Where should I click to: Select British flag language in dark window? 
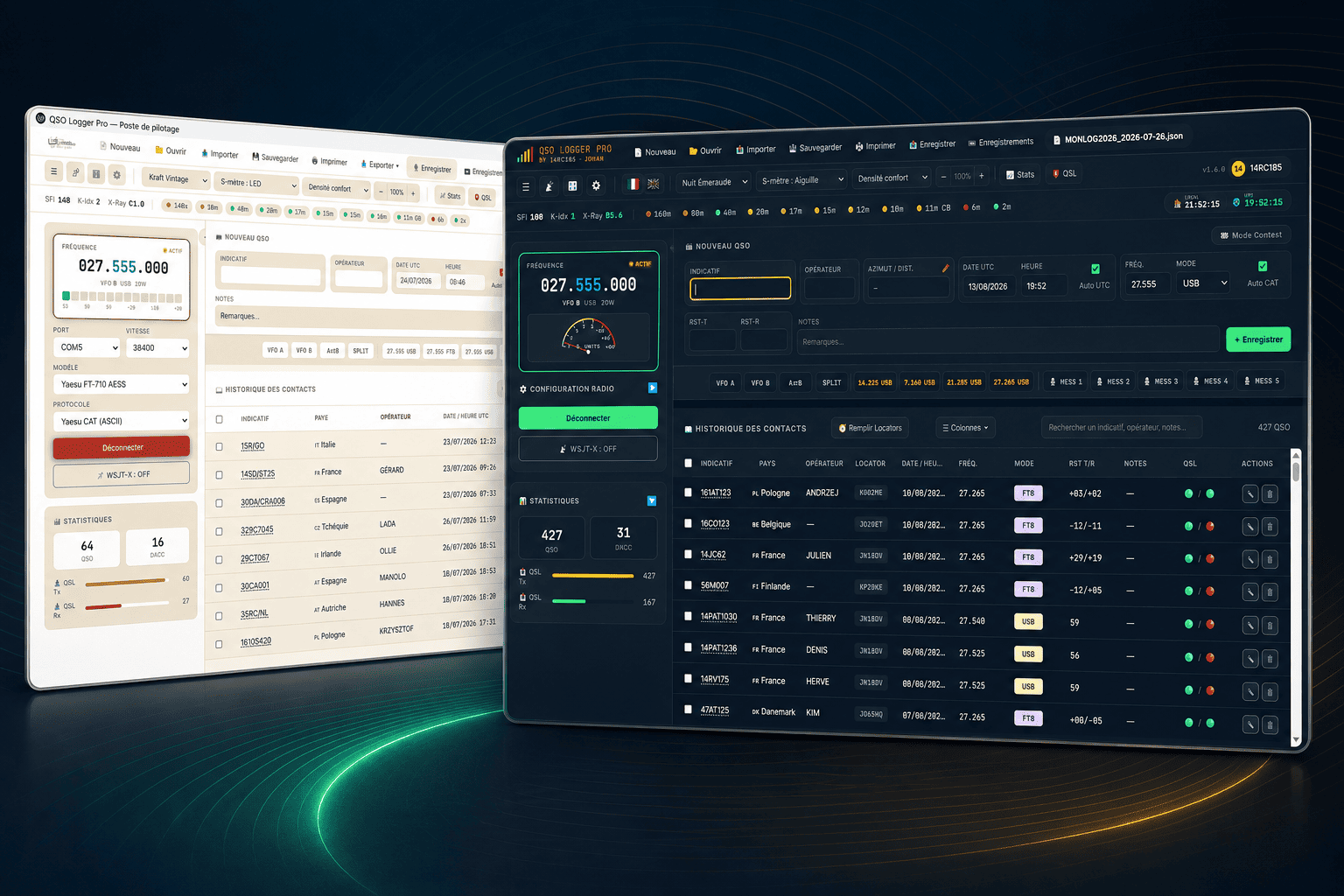tap(654, 184)
